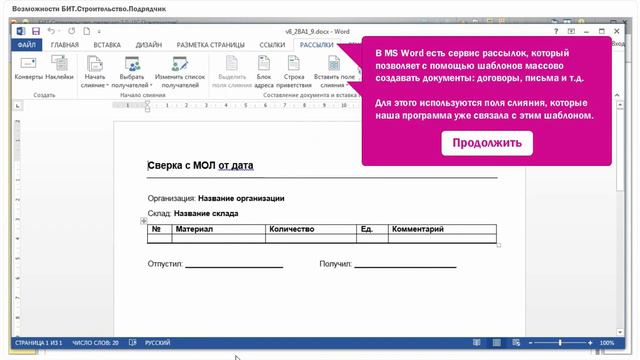The height and width of the screenshot is (360, 640).
Task: Click the line after Получил
Action: tap(405, 266)
